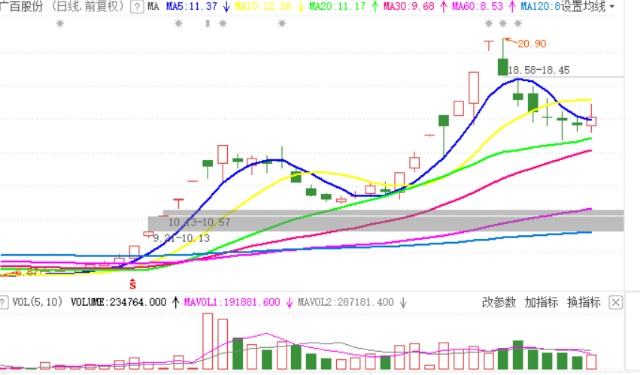Click the tallest volume bar
The image size is (640, 375).
208,342
